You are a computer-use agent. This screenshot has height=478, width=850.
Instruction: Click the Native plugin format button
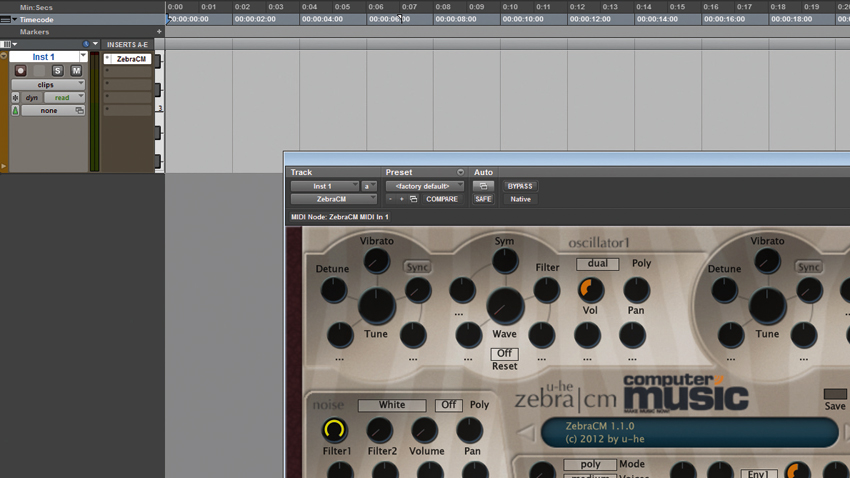coord(520,199)
